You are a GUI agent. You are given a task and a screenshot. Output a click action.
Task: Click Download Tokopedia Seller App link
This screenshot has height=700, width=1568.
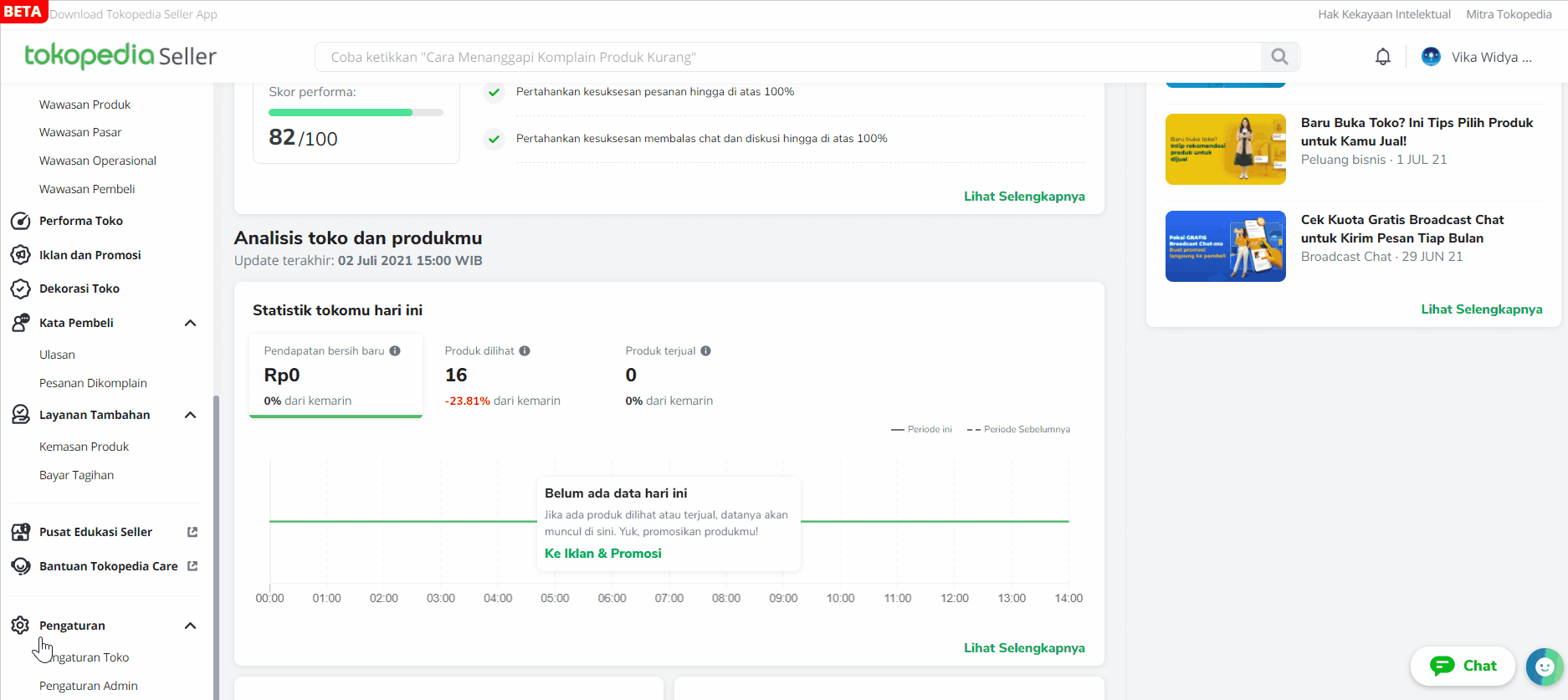tap(133, 14)
